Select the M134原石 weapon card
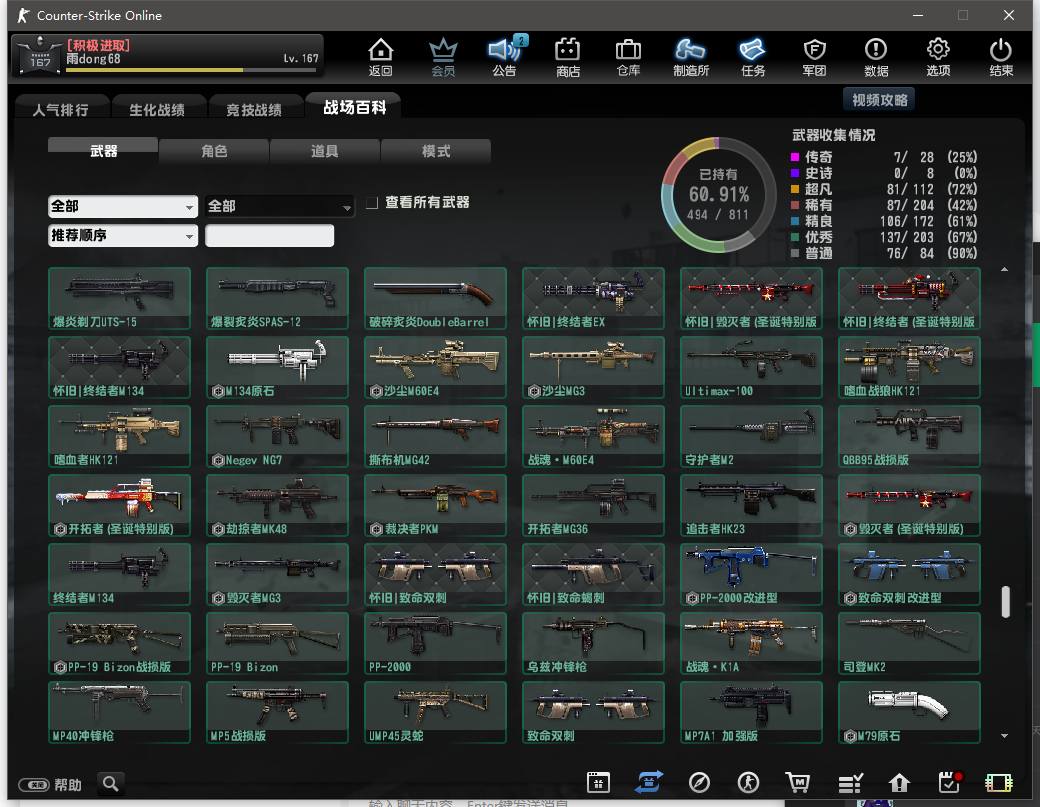1040x807 pixels. point(277,367)
